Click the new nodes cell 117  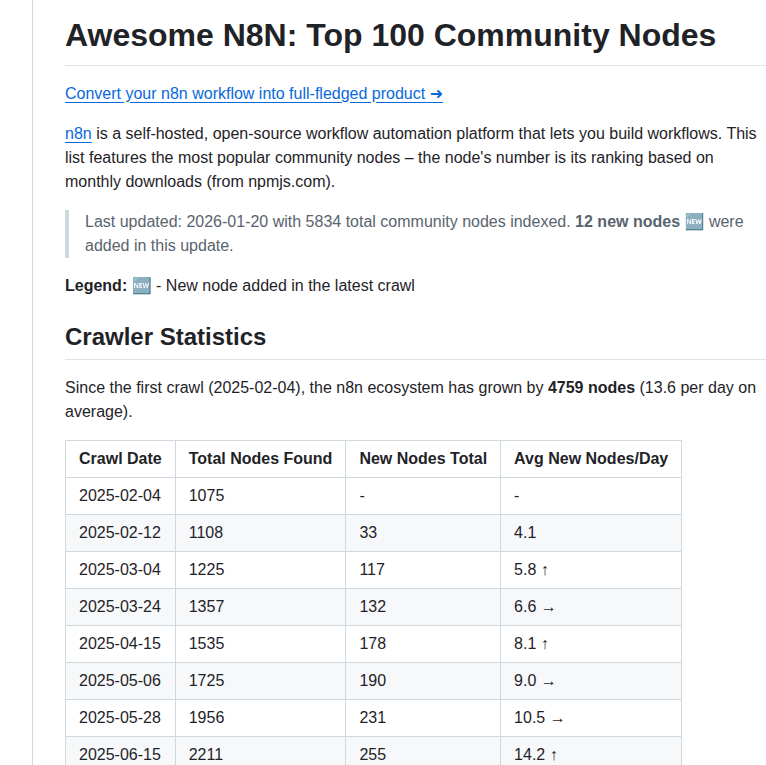pyautogui.click(x=423, y=570)
